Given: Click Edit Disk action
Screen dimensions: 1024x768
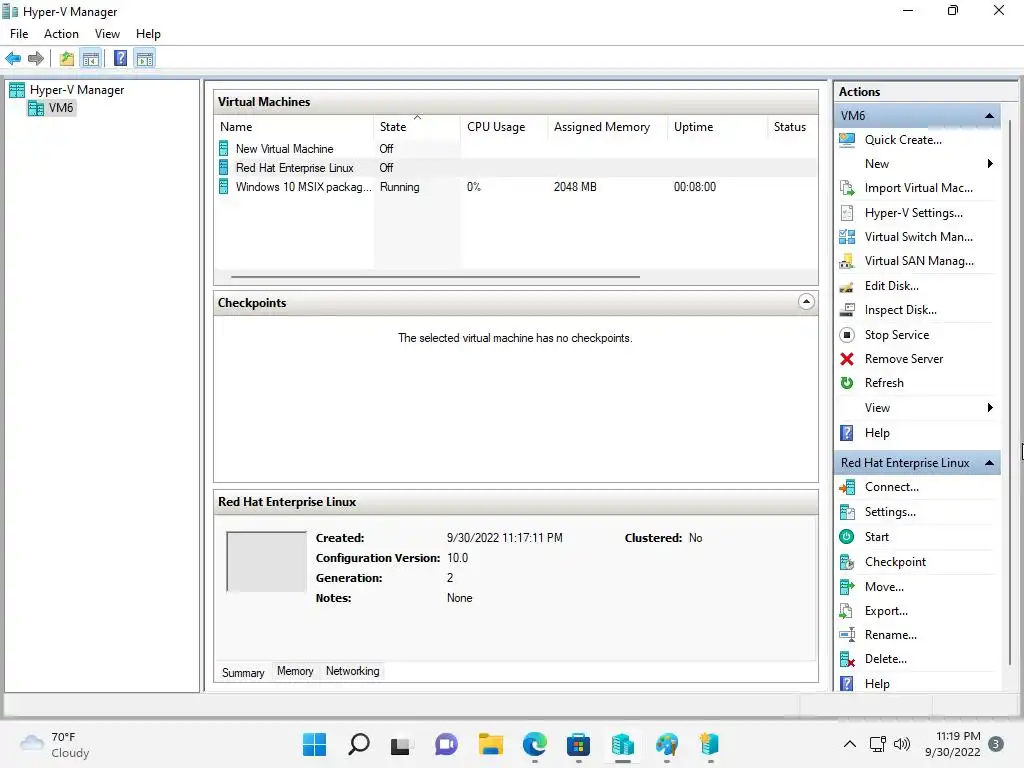Looking at the screenshot, I should 891,286.
